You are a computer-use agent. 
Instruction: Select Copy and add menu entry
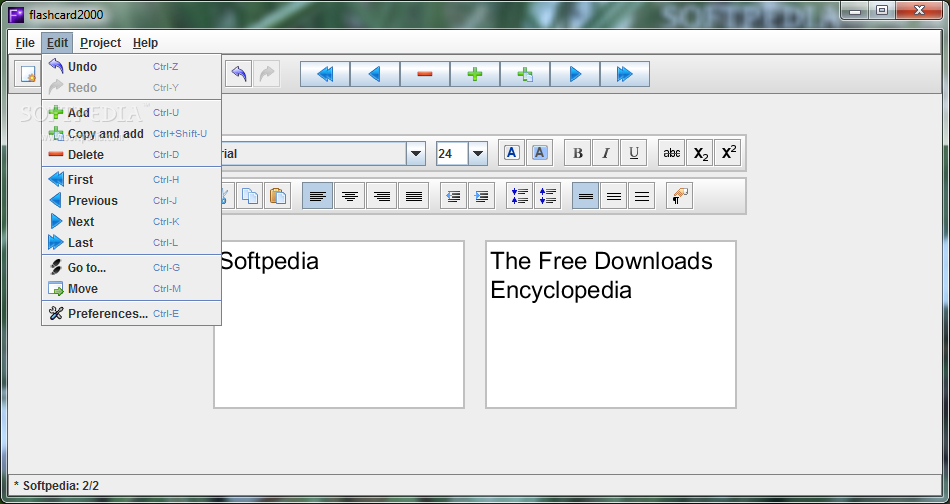tap(131, 134)
